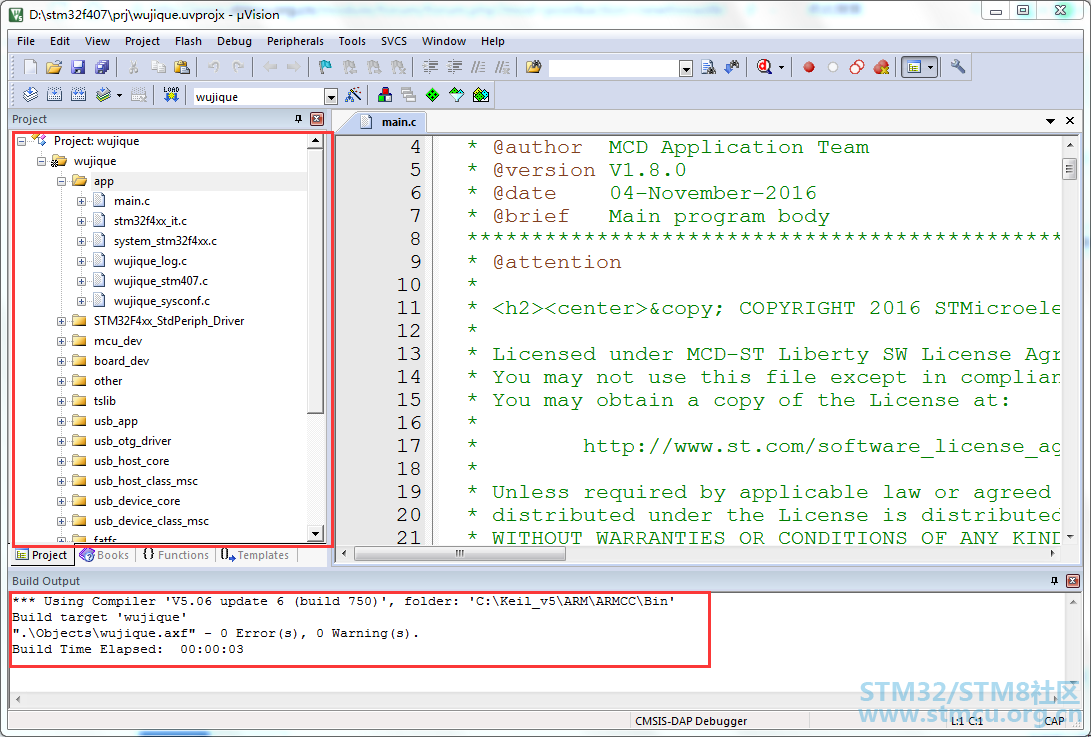This screenshot has width=1091, height=737.
Task: Open the SVCS menu
Action: (394, 41)
